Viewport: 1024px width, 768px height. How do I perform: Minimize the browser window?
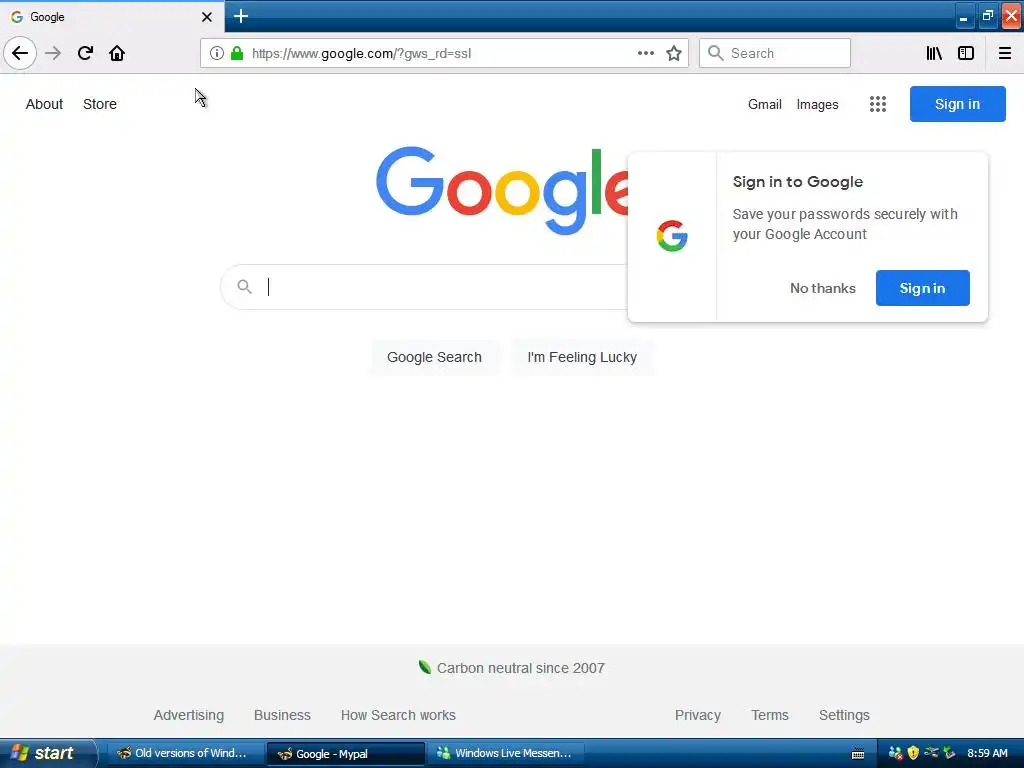click(x=964, y=17)
